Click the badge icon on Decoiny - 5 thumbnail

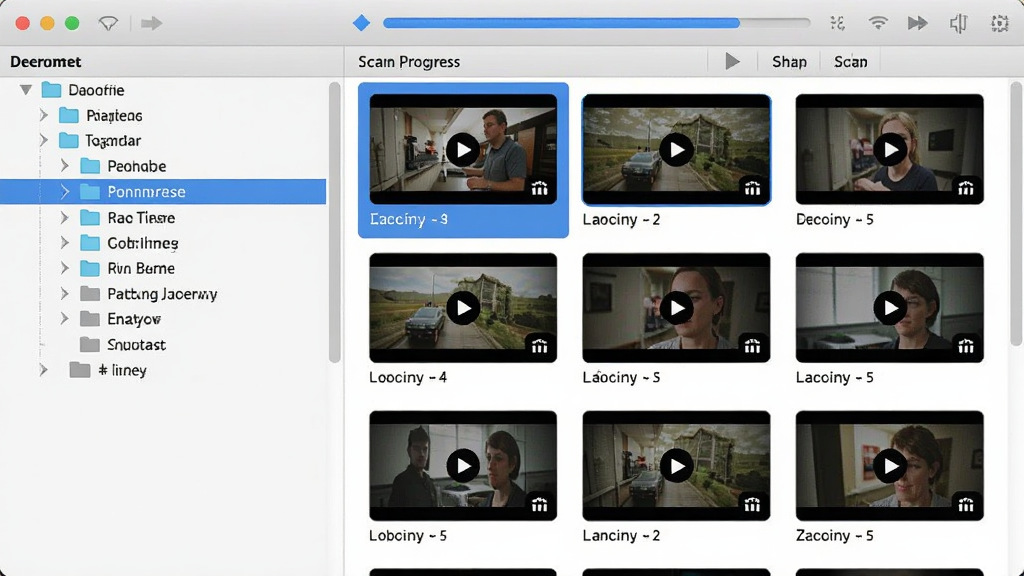(966, 189)
